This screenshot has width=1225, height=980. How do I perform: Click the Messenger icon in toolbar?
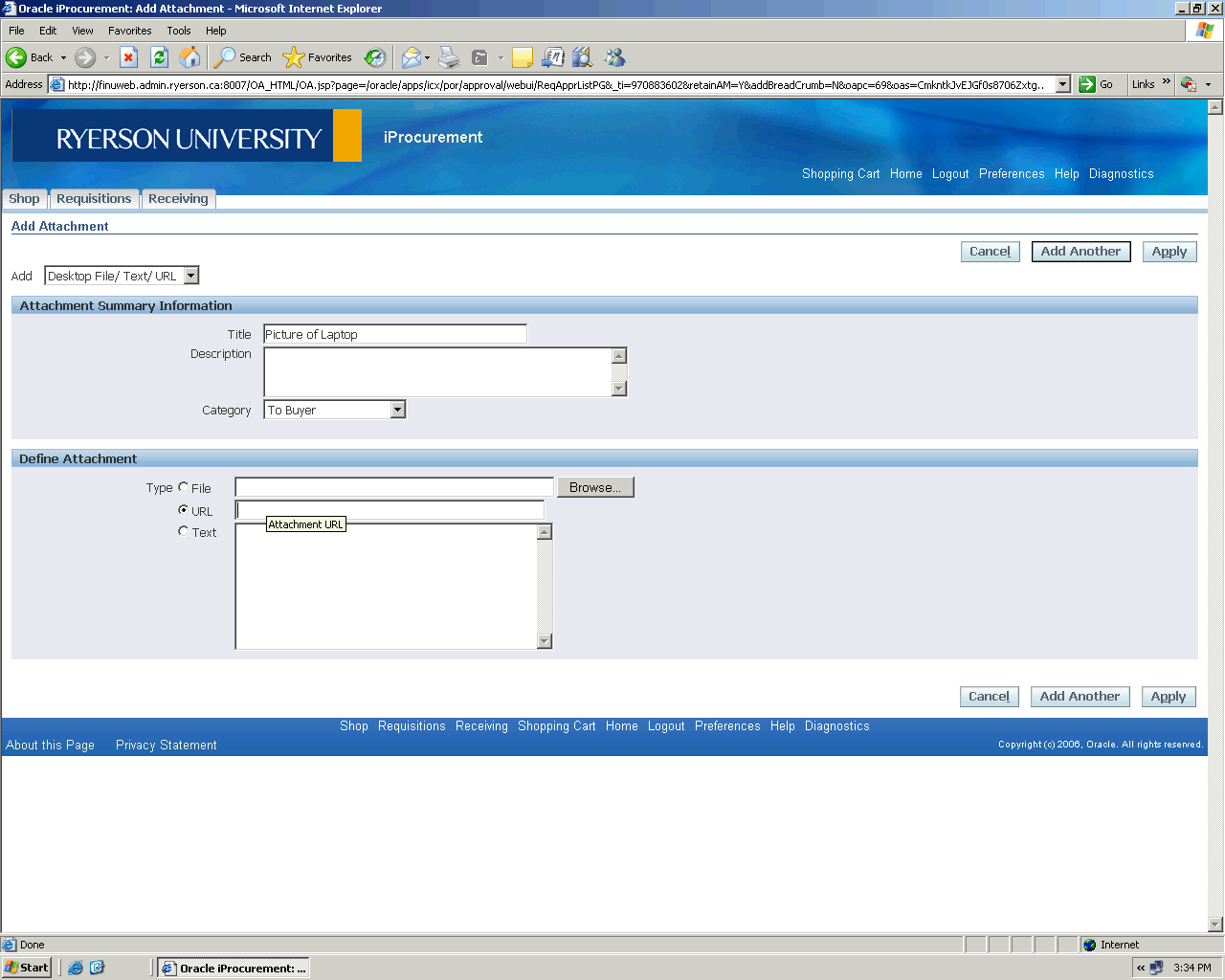click(614, 57)
